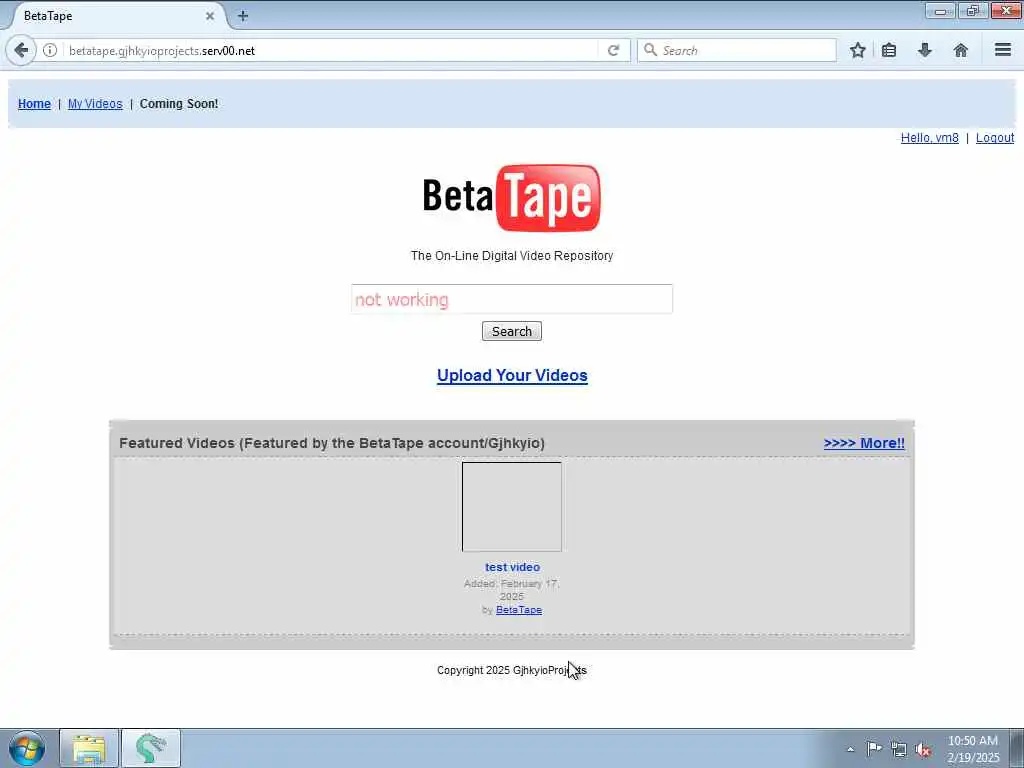Switch to the dragon browser taskbar icon
The image size is (1024, 768).
(151, 748)
